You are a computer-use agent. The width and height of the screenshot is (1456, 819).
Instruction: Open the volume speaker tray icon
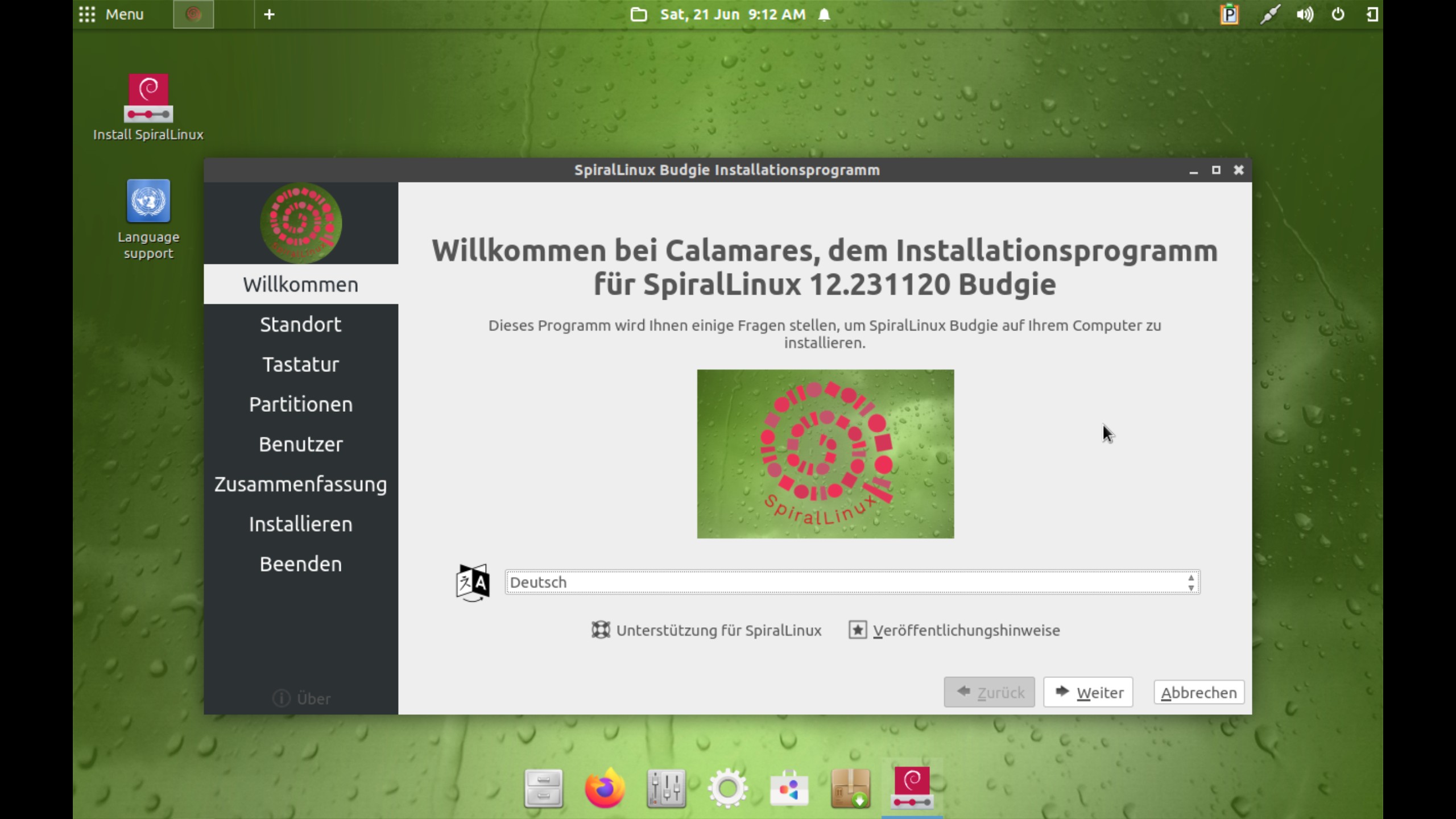click(x=1305, y=14)
